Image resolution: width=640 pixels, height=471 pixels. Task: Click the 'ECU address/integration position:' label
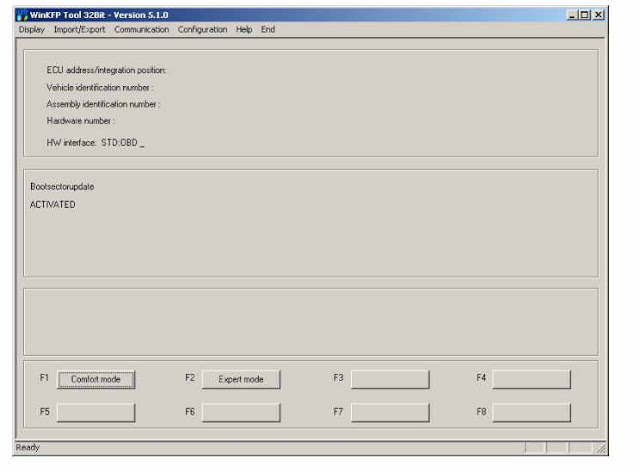(x=106, y=70)
